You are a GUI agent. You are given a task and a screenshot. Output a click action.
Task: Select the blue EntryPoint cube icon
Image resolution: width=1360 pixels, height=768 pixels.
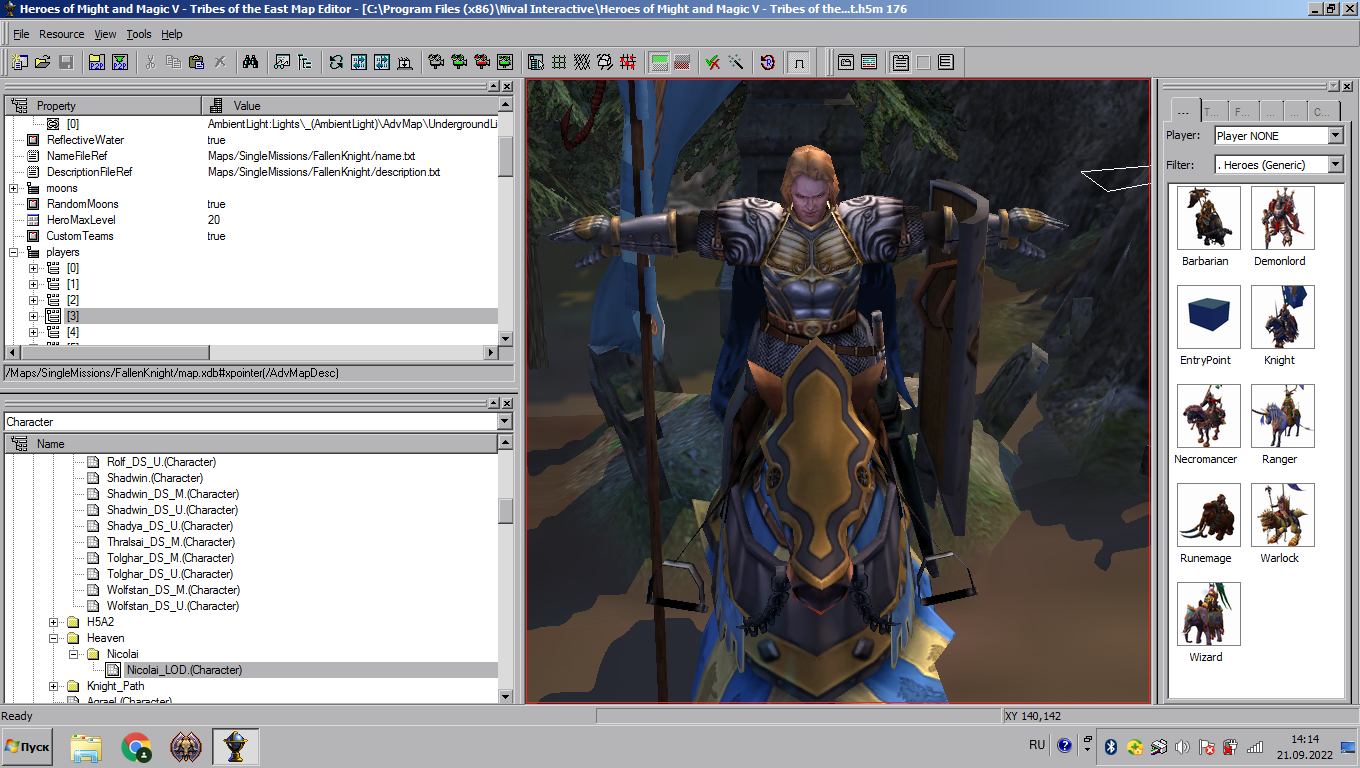1209,317
